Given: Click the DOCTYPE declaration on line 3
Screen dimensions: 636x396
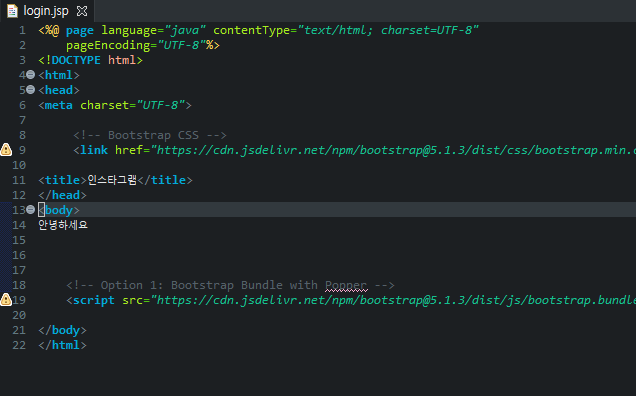Looking at the screenshot, I should (90, 60).
